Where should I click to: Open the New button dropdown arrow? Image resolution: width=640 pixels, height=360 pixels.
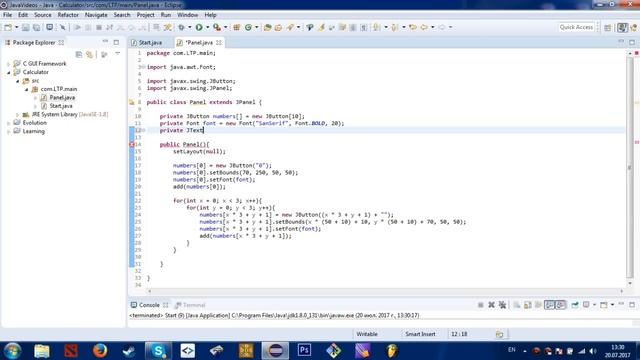(16, 27)
